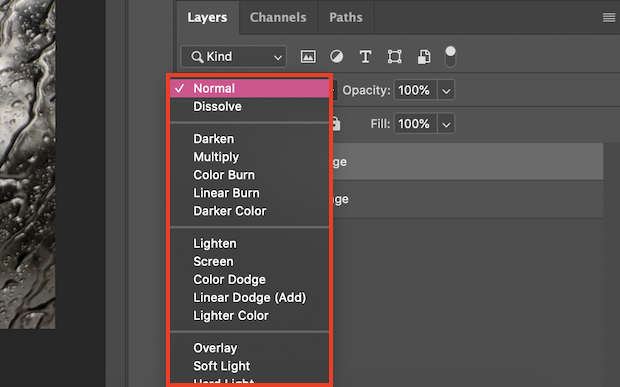Image resolution: width=620 pixels, height=387 pixels.
Task: Filter layers by pixel image icon
Action: [308, 57]
